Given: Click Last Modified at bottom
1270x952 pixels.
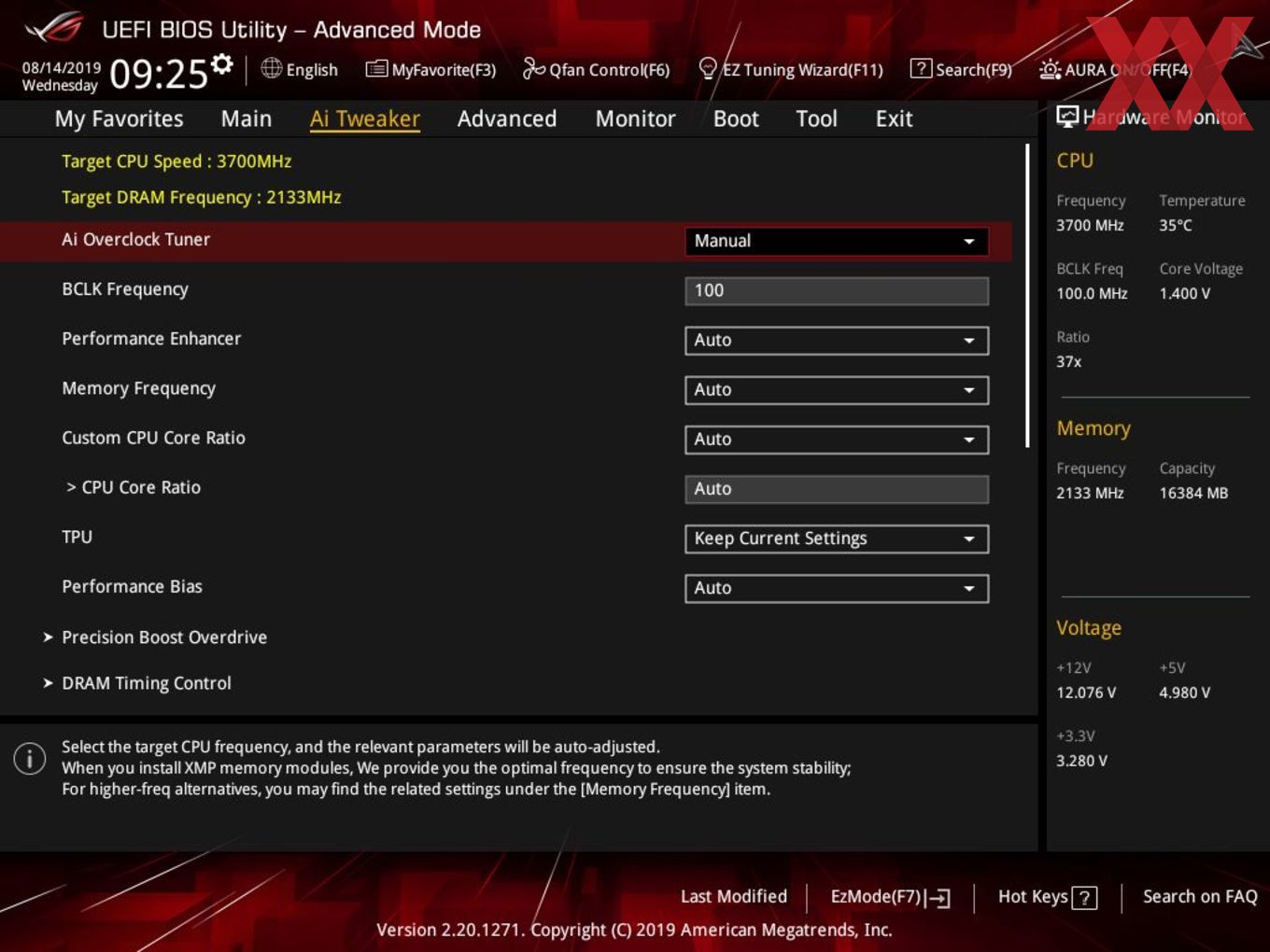Looking at the screenshot, I should 734,896.
